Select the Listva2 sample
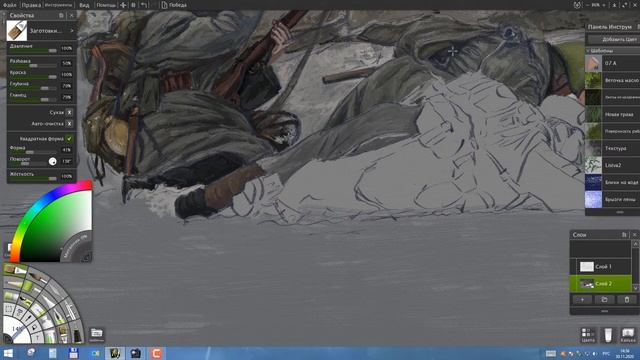Screen dimensions: 640x360 pyautogui.click(x=612, y=165)
